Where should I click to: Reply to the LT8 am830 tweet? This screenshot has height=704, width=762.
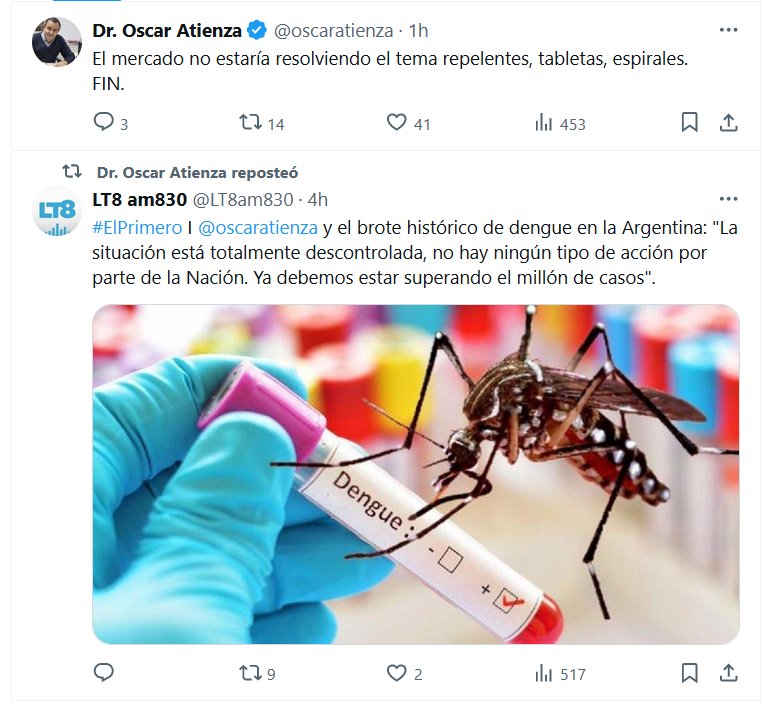point(103,672)
